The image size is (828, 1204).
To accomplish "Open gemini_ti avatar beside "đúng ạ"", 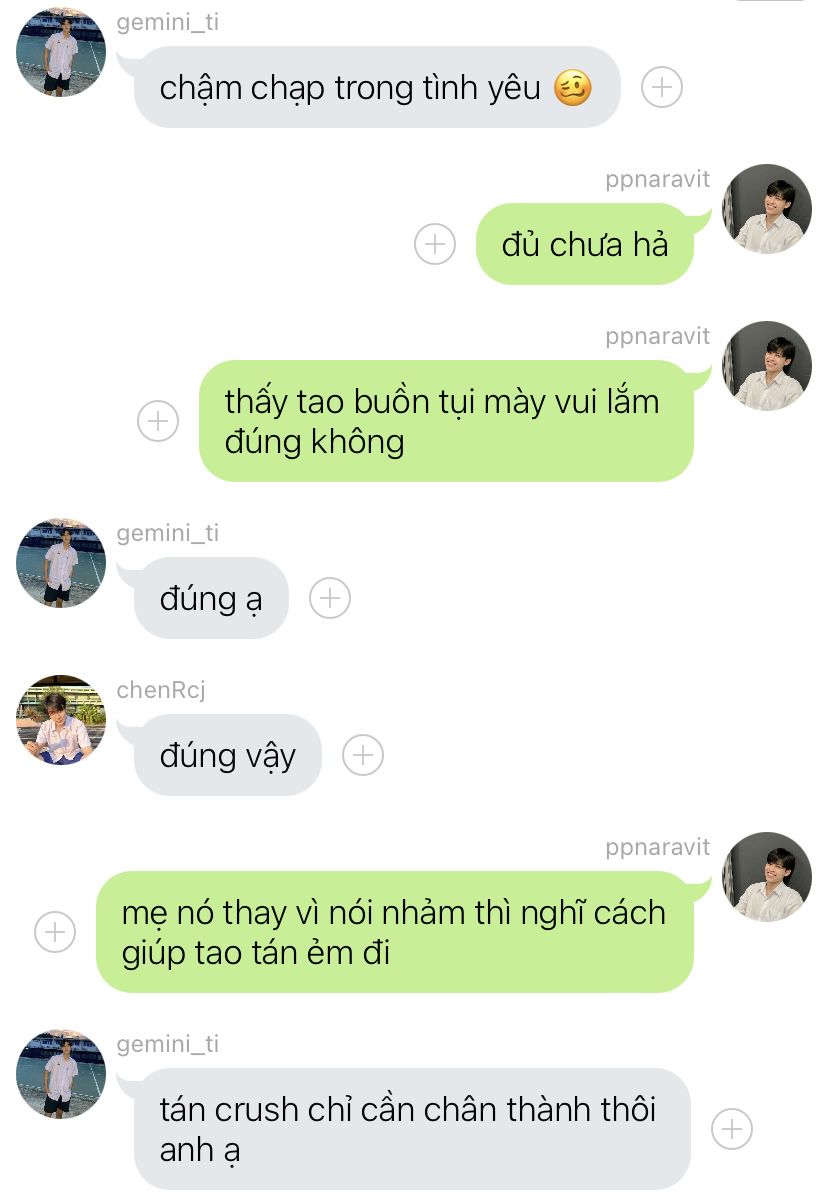I will point(61,562).
